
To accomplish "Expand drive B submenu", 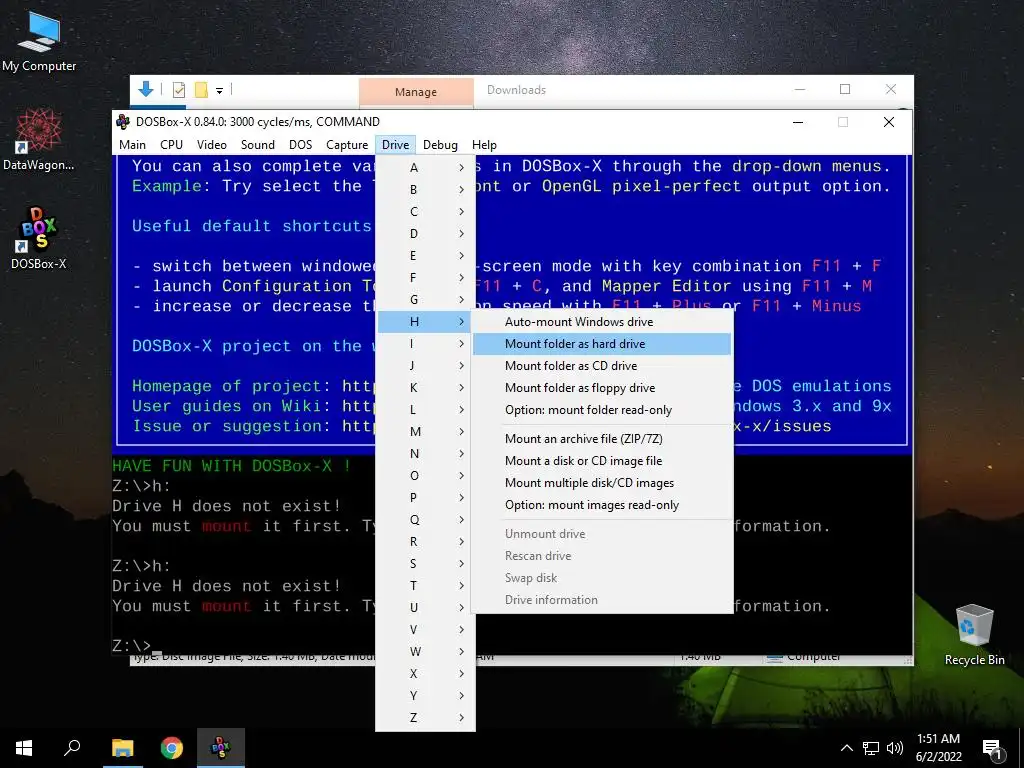I will 425,189.
